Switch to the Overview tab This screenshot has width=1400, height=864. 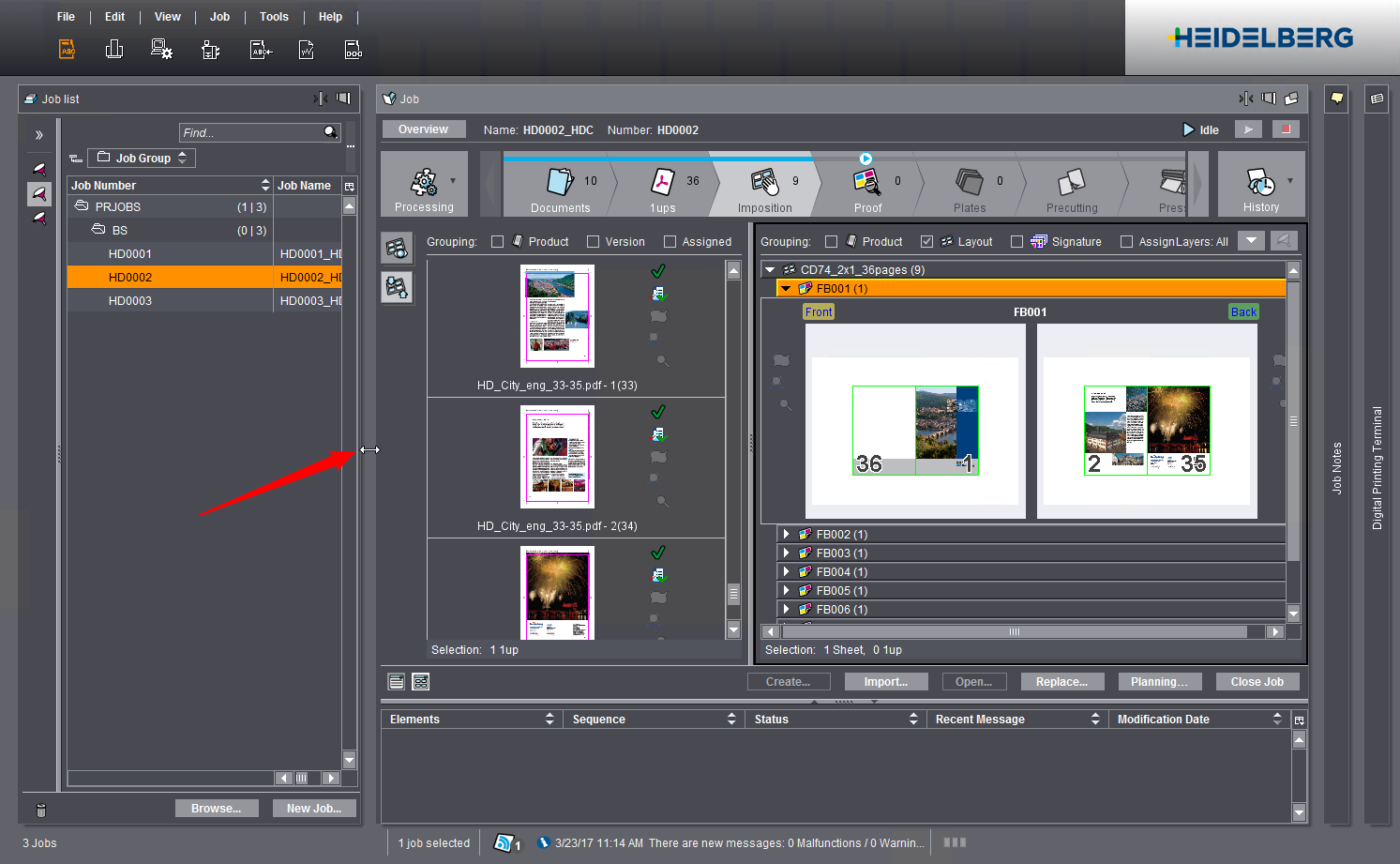click(424, 129)
